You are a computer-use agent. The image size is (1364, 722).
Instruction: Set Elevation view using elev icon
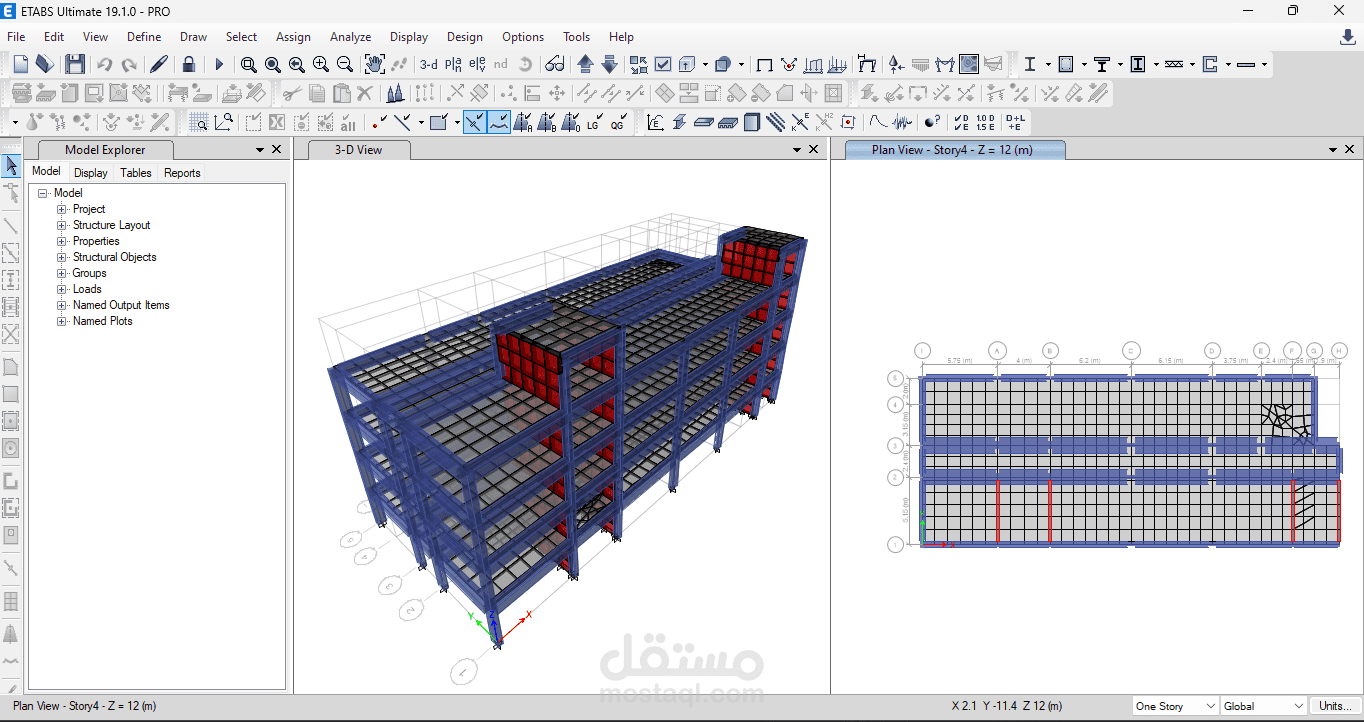coord(477,64)
